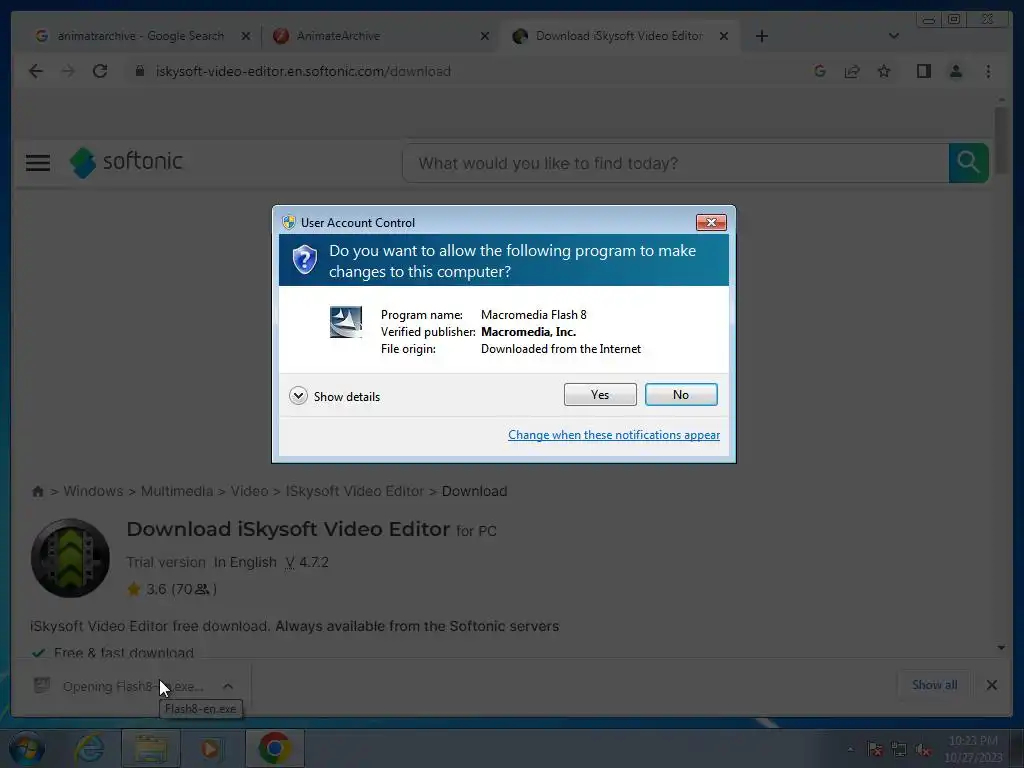Screen dimensions: 1024x768
Task: Click the page vertical scrollbar
Action: pos(1001,141)
